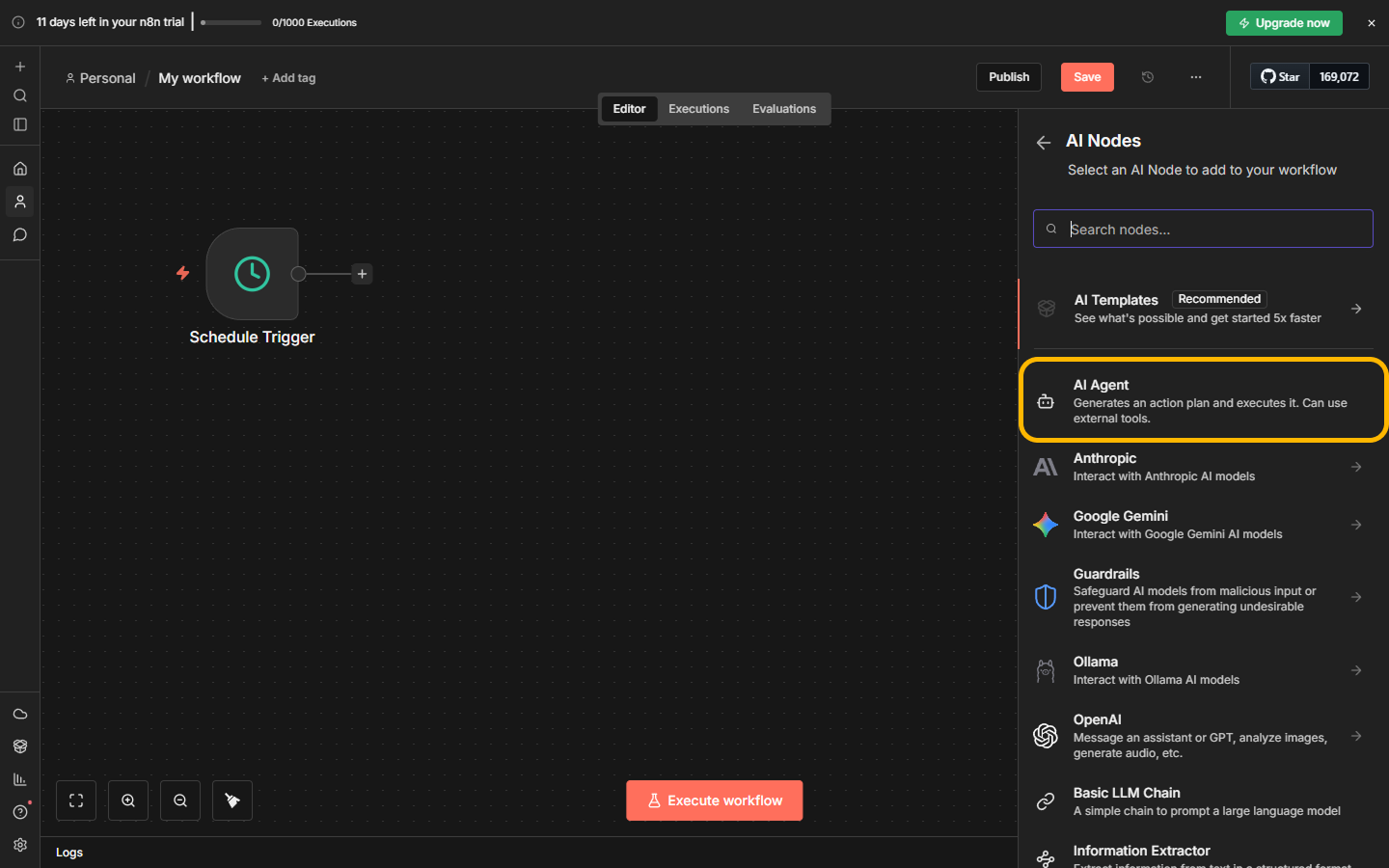
Task: Click the tidy up workflow icon
Action: [x=232, y=800]
